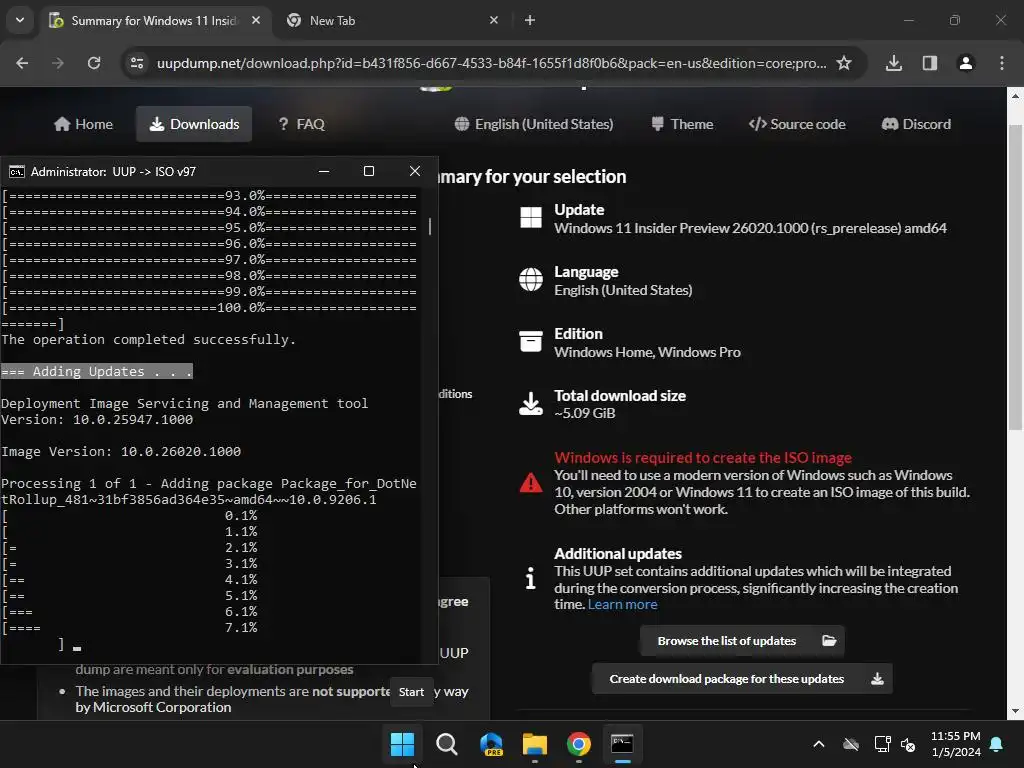Click the globe Language icon
Image resolution: width=1024 pixels, height=768 pixels.
530,280
